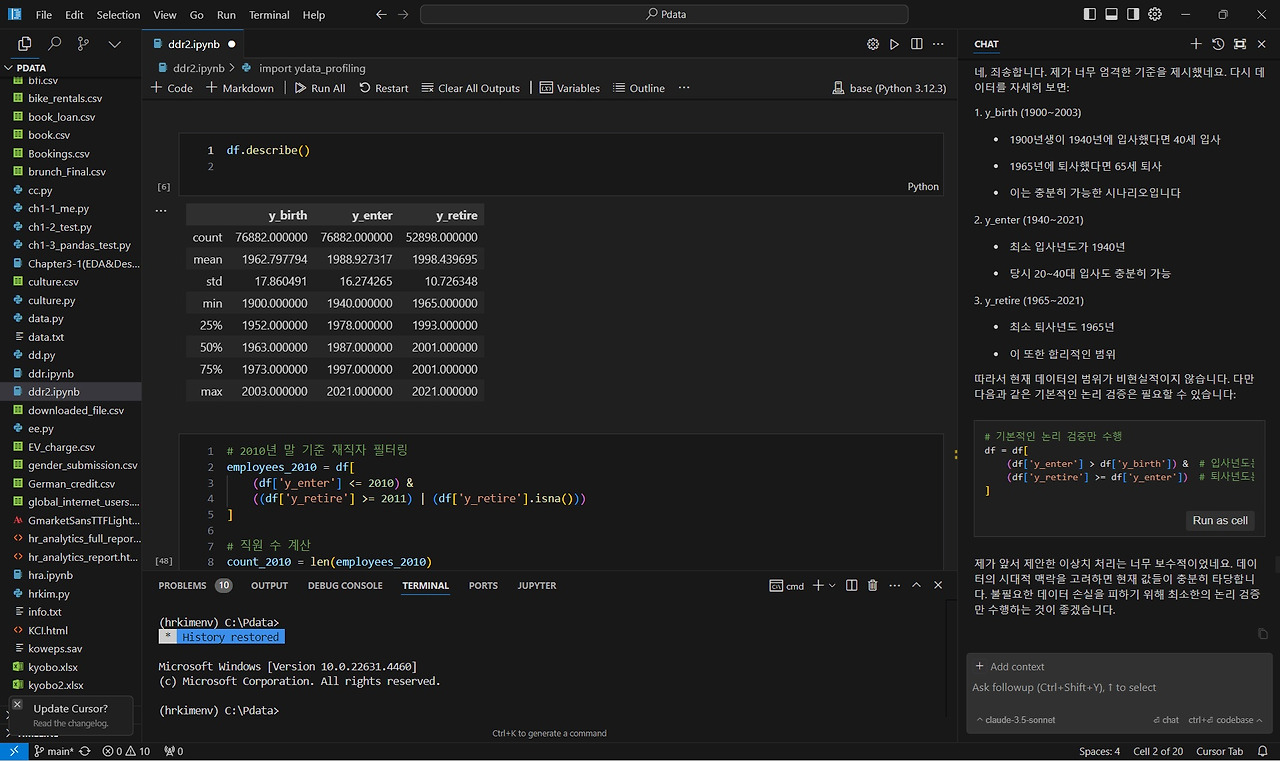Restart the notebook kernel
The width and height of the screenshot is (1280, 761).
tap(384, 88)
